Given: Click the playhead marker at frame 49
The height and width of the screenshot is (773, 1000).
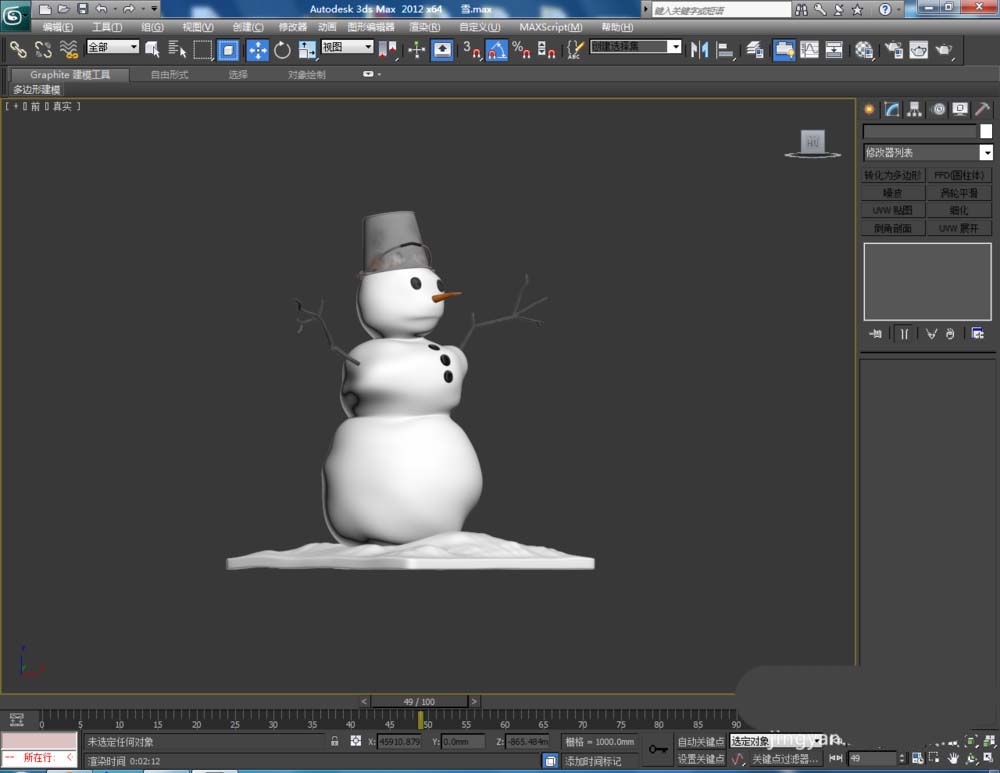Looking at the screenshot, I should [x=420, y=720].
